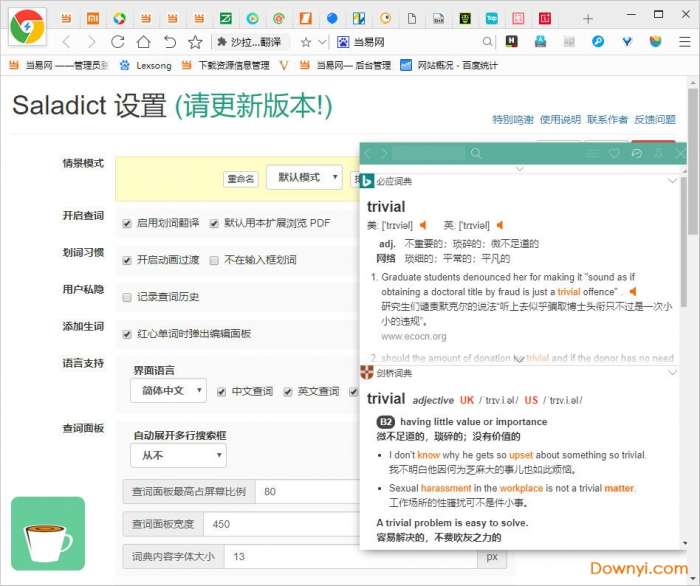The width and height of the screenshot is (700, 586).
Task: Pin the dictionary panel with pushpin icon
Action: pyautogui.click(x=658, y=153)
